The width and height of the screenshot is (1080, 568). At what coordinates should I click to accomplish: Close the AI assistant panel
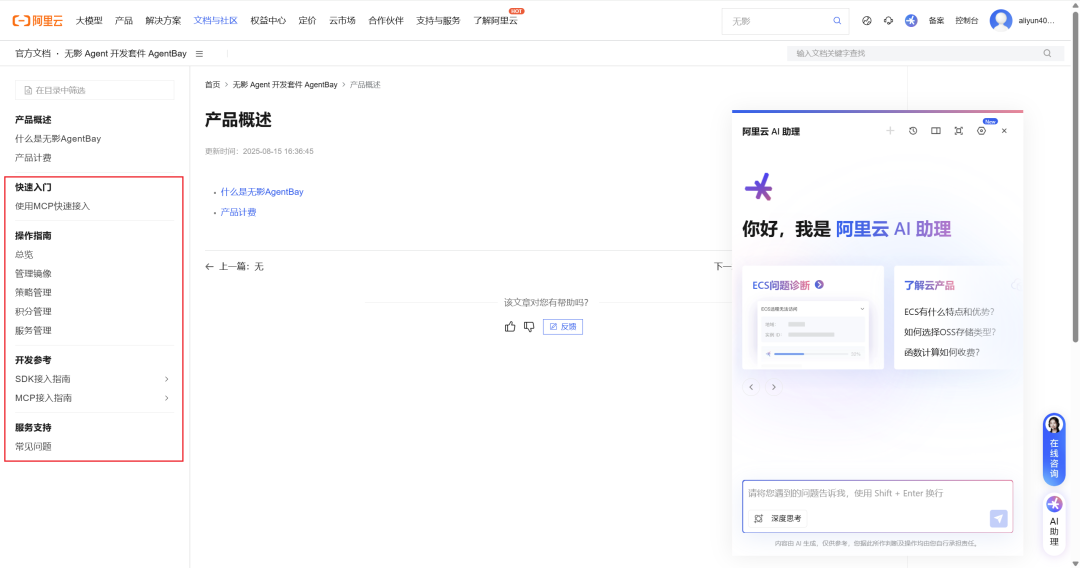pos(1004,131)
